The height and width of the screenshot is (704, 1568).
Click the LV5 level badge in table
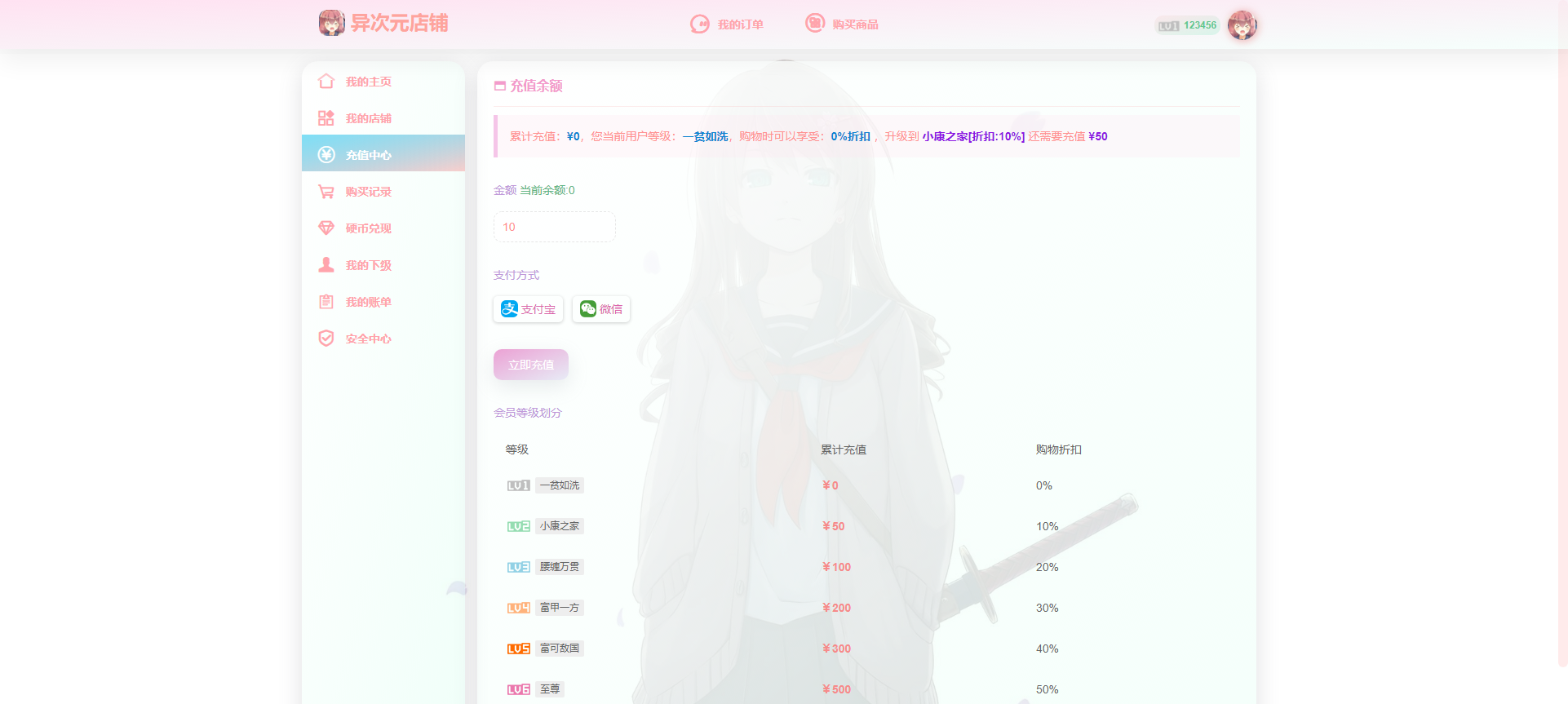(518, 649)
